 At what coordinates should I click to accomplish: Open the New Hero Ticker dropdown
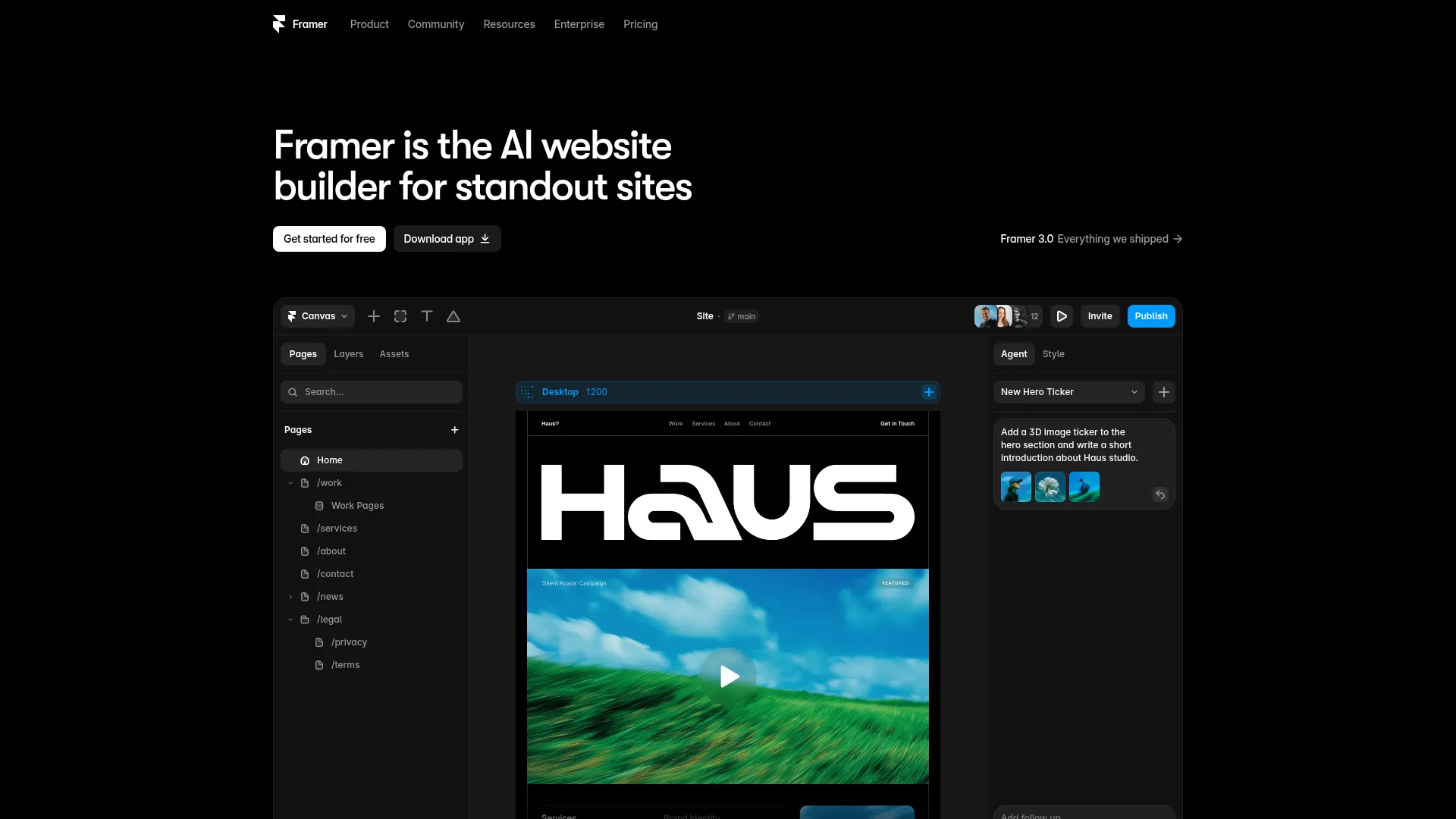click(1069, 392)
